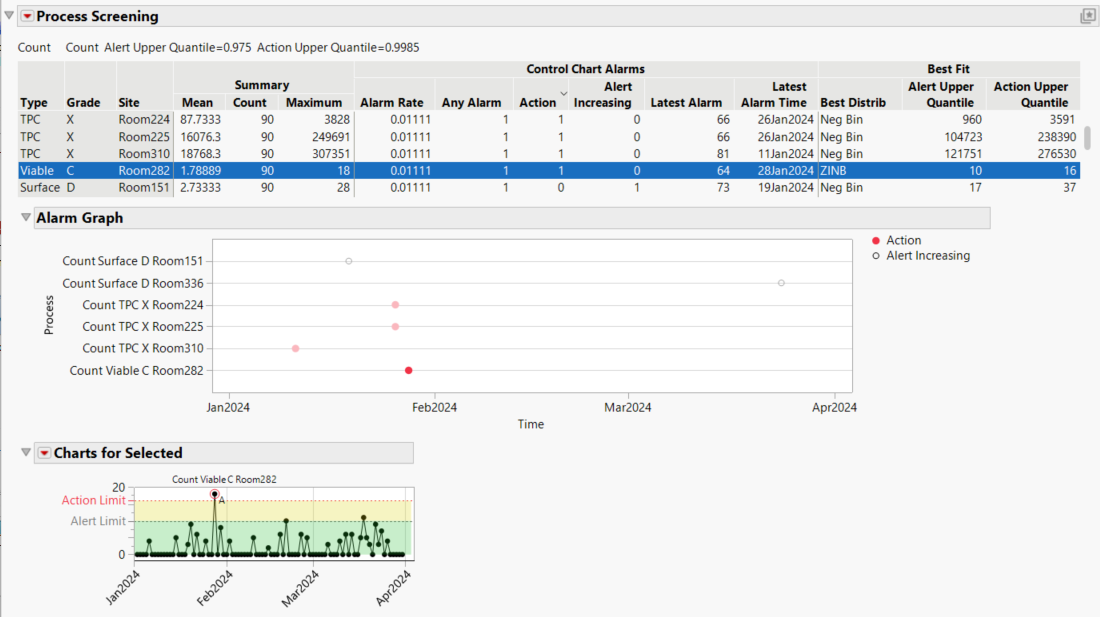This screenshot has width=1100, height=617.
Task: Click the Process axis label of Alarm Graph
Action: (48, 315)
